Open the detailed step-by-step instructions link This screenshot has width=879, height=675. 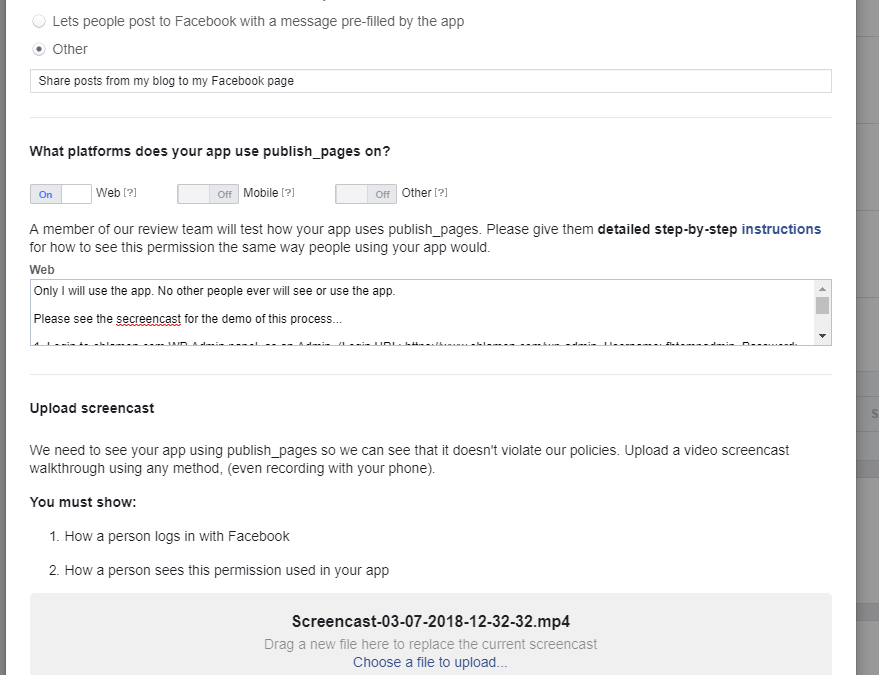(x=781, y=229)
